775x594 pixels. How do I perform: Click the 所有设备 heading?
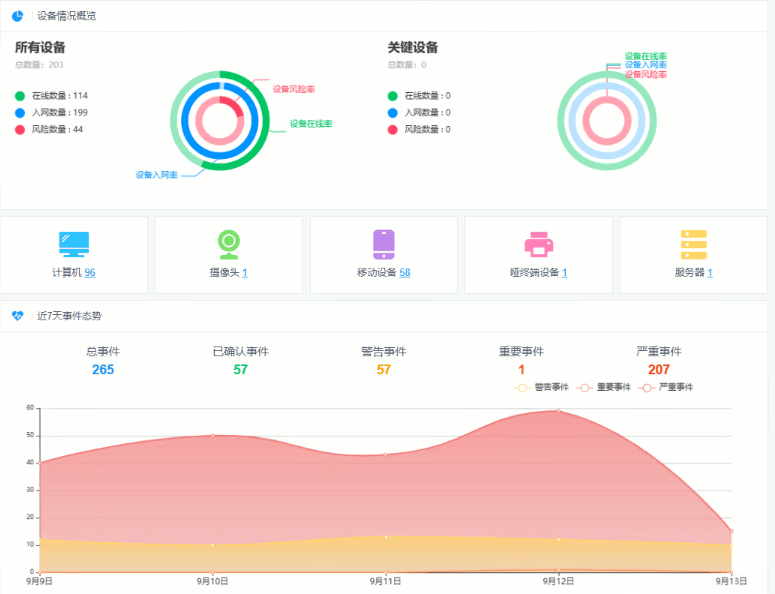pyautogui.click(x=40, y=47)
